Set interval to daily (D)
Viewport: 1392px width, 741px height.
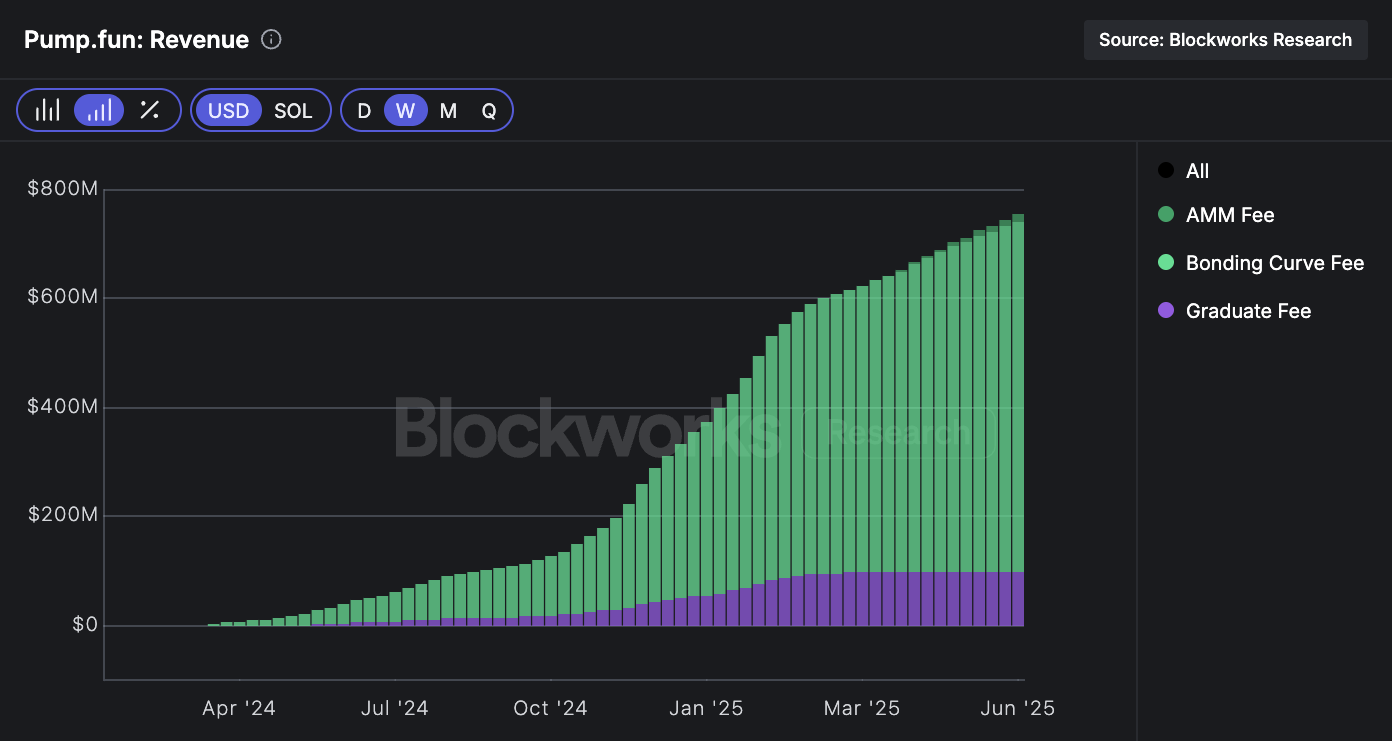[364, 110]
